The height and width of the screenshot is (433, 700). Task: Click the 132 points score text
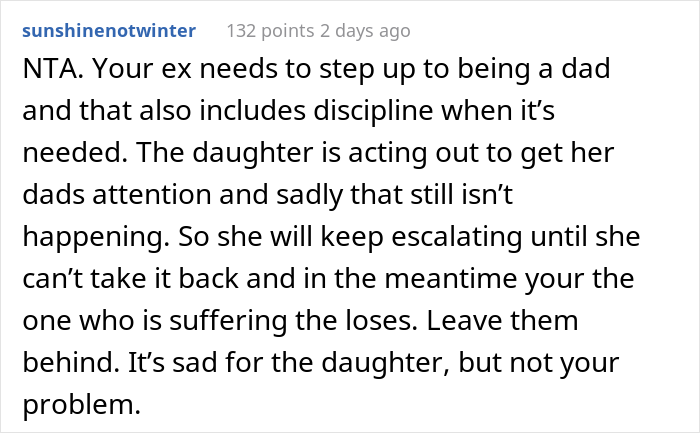[x=271, y=31]
